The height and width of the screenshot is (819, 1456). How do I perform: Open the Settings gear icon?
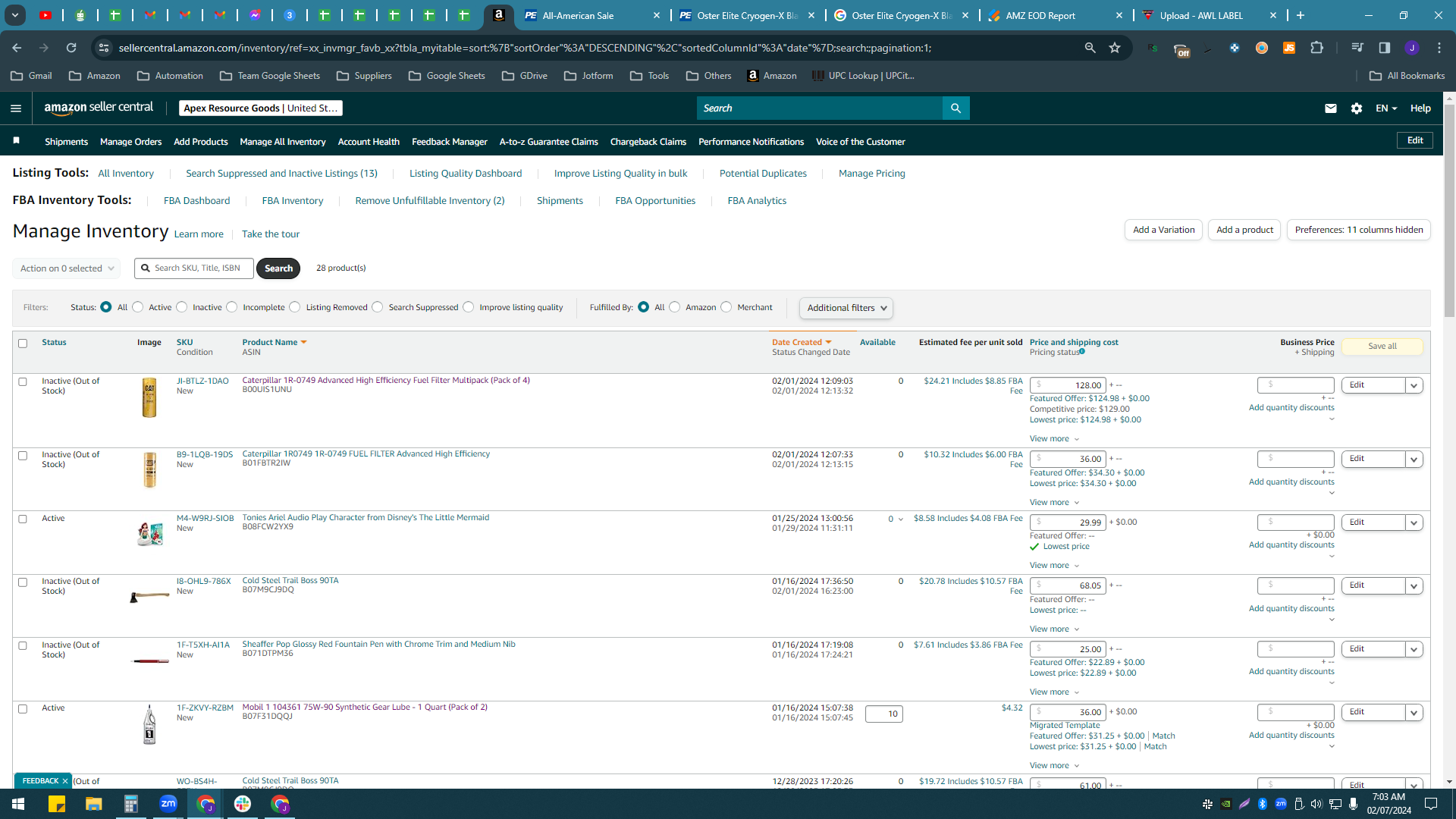(1357, 108)
